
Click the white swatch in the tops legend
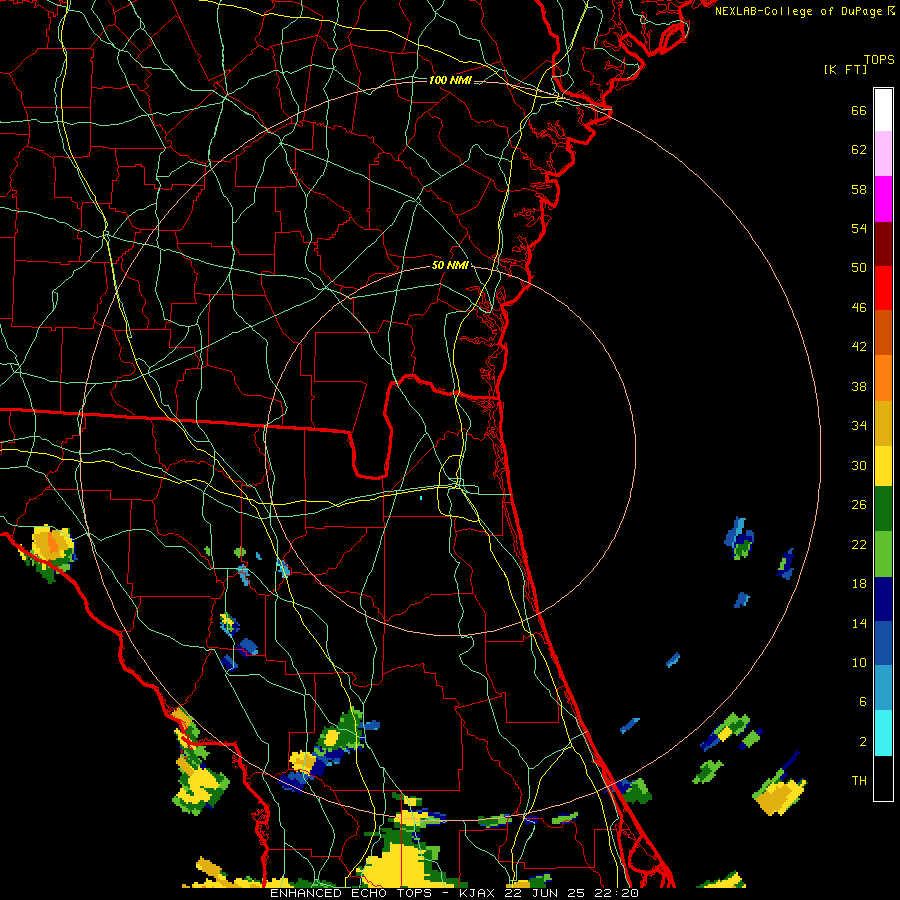[x=883, y=110]
